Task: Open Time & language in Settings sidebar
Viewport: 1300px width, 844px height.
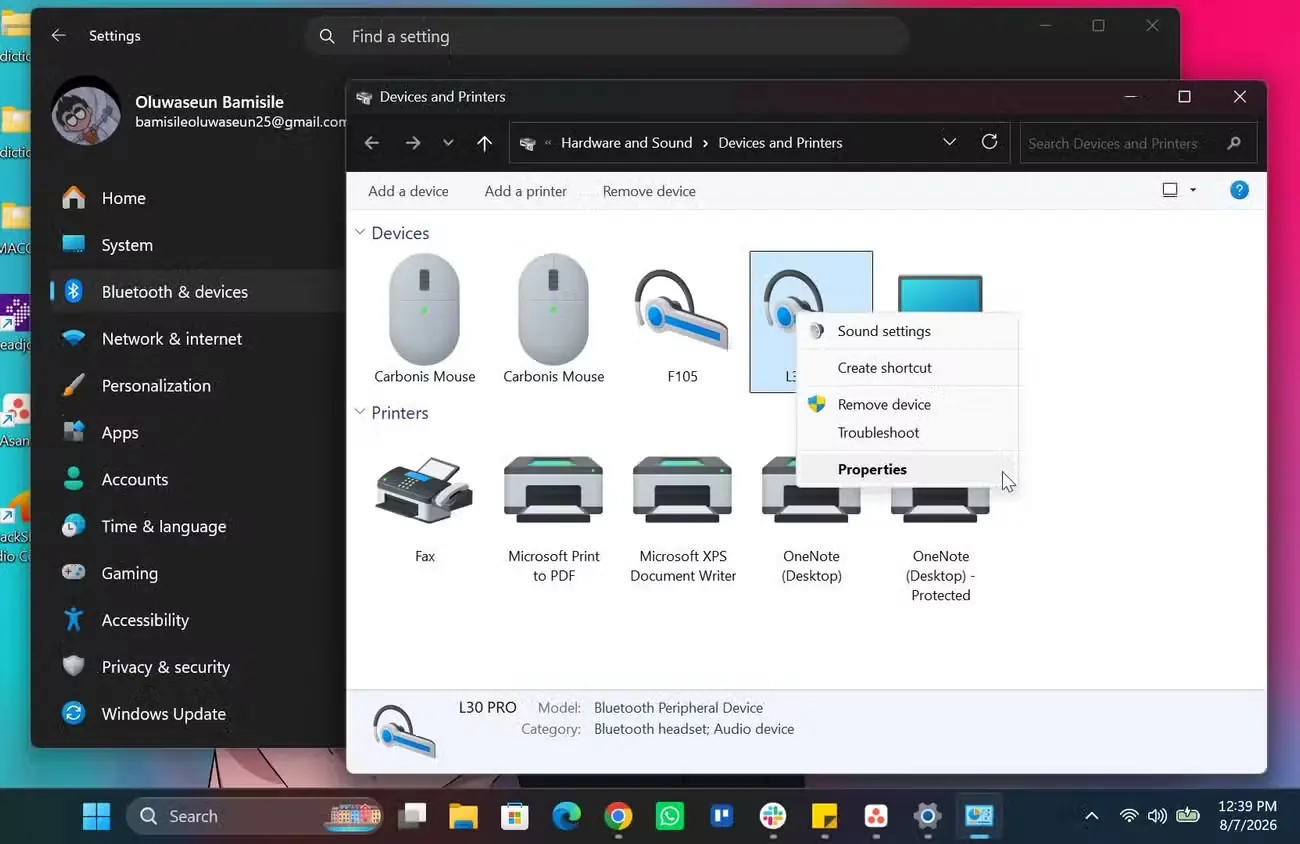Action: (197, 527)
